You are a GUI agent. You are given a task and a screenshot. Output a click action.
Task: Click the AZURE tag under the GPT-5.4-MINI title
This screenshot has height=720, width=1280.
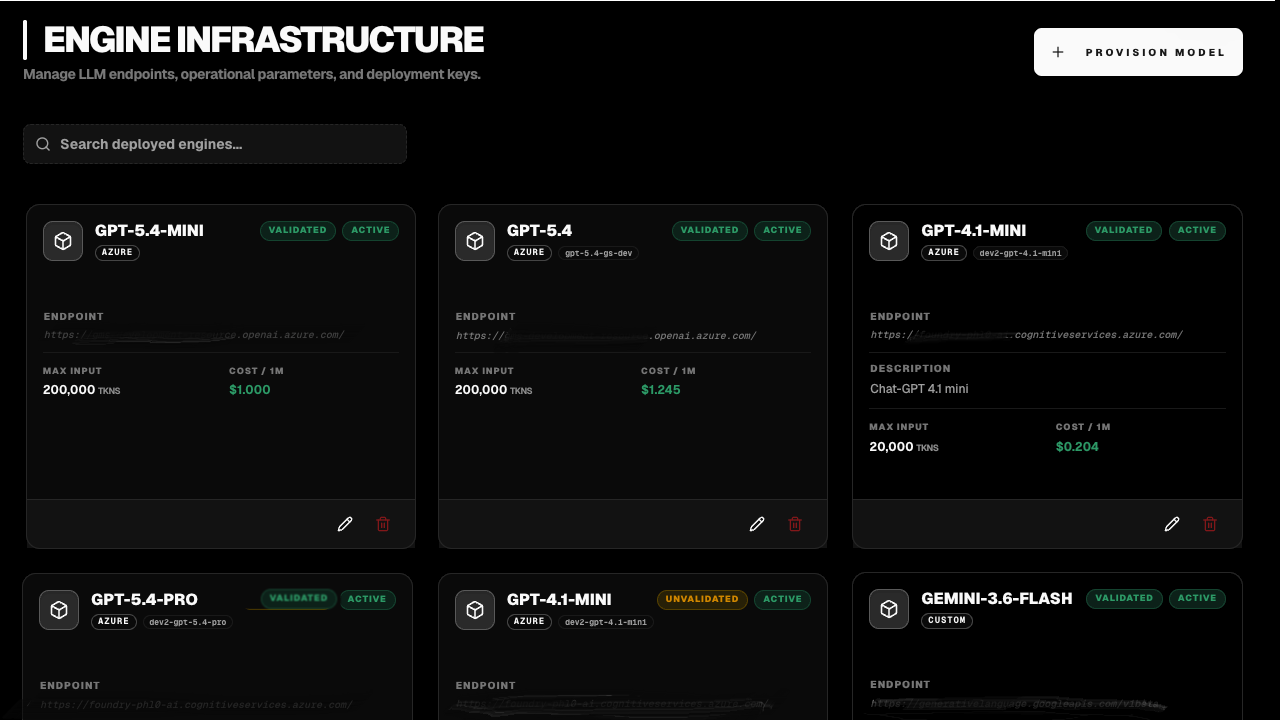pyautogui.click(x=117, y=253)
